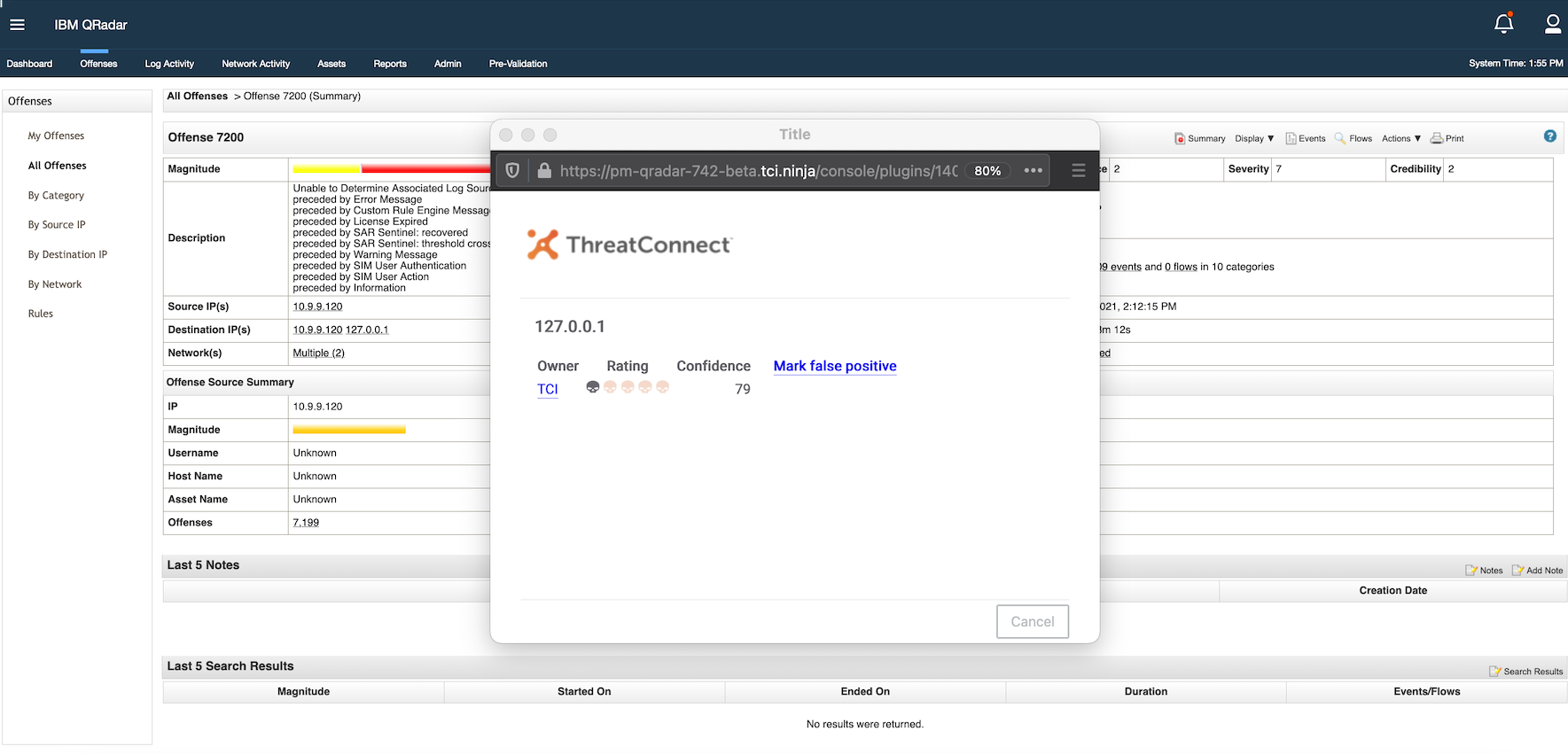Switch to the Log Activity tab
1568x754 pixels.
coord(169,64)
